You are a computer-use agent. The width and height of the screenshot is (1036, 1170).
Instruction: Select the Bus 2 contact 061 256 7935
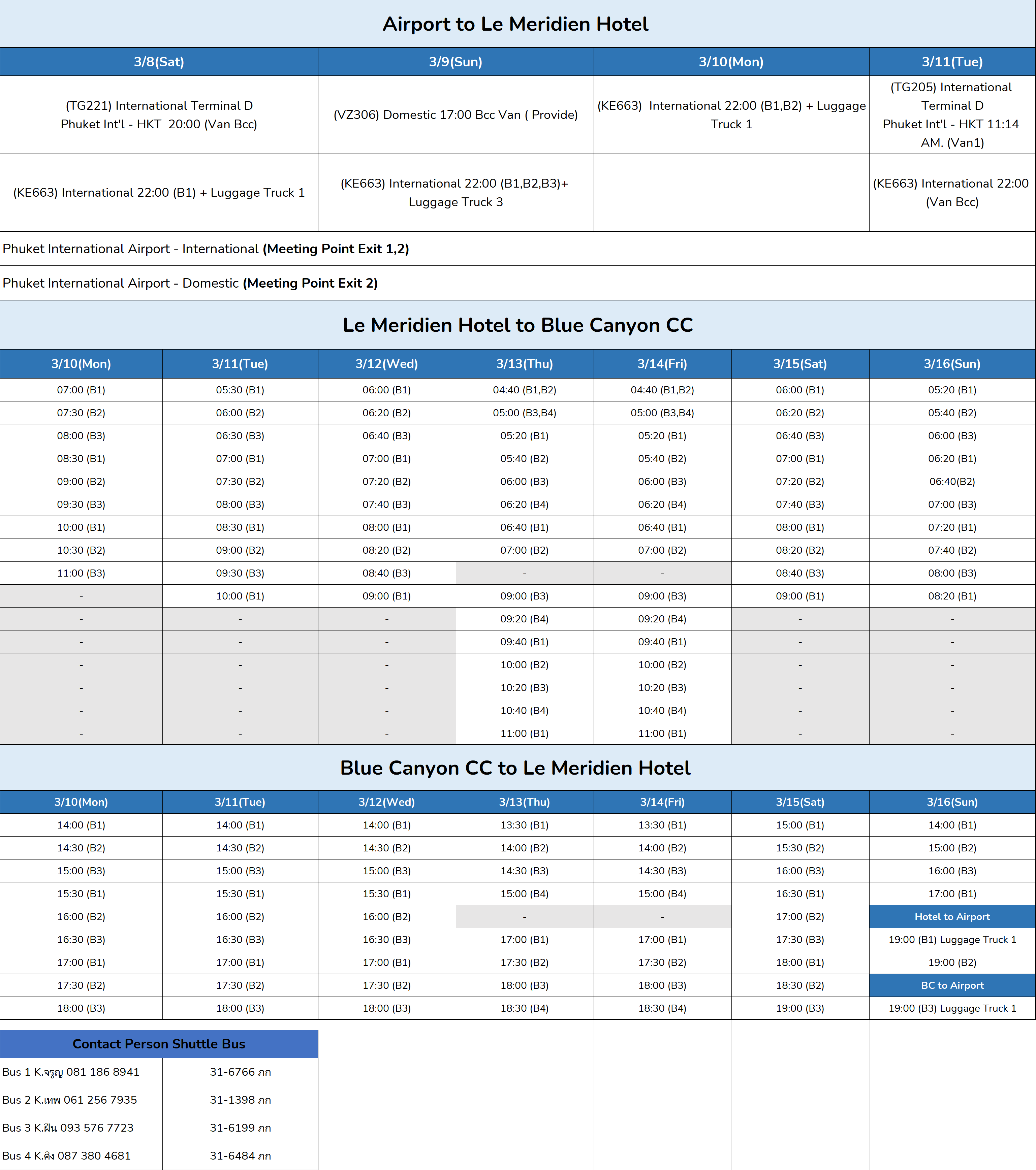point(81,1100)
